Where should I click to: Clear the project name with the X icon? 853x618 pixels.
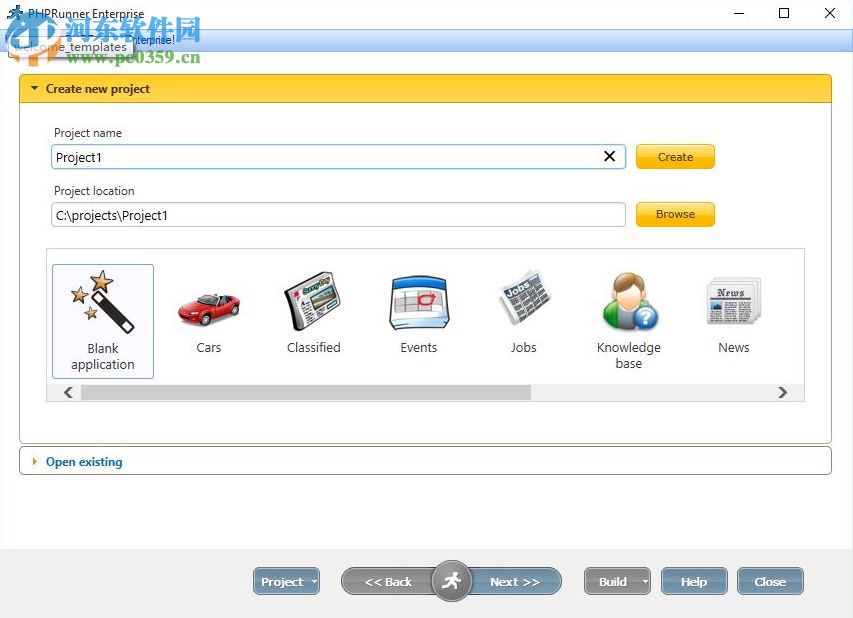click(609, 156)
